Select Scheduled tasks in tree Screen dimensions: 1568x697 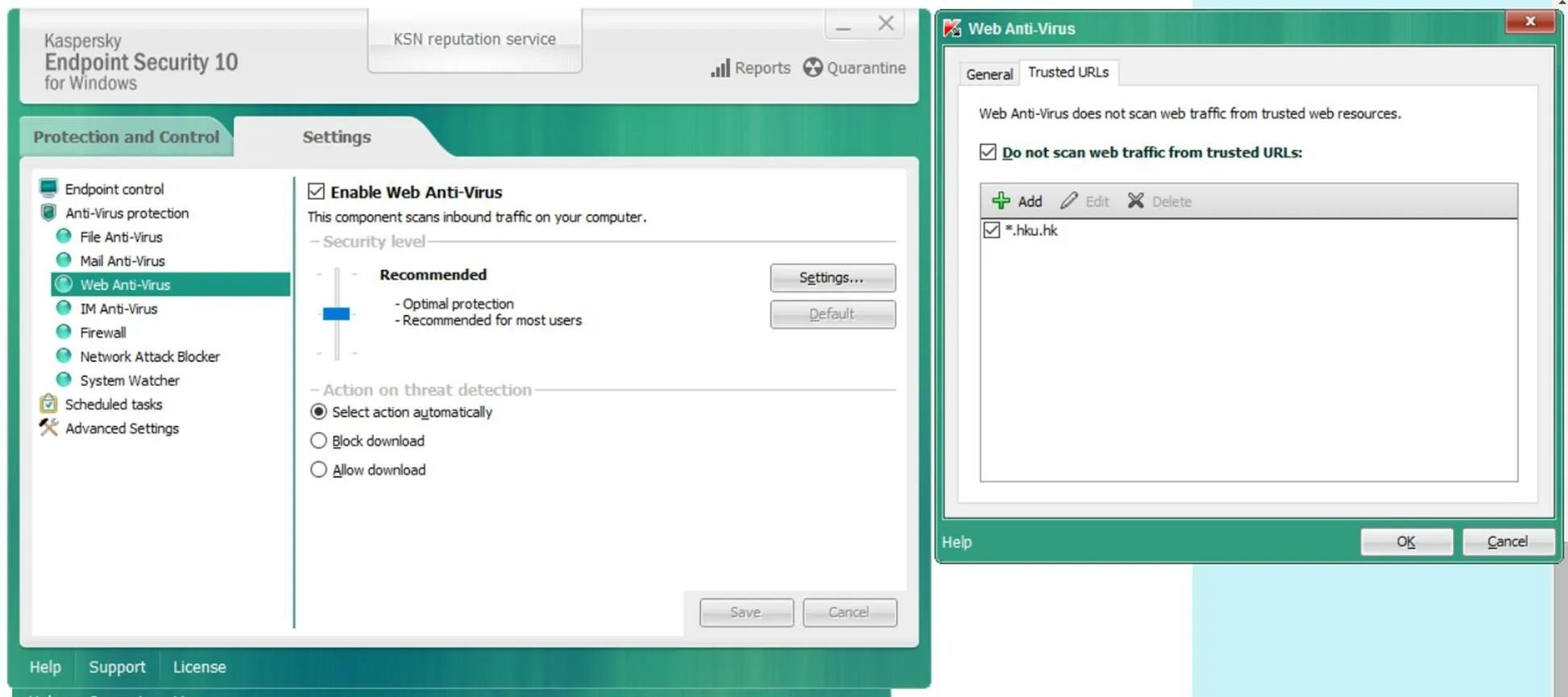114,405
